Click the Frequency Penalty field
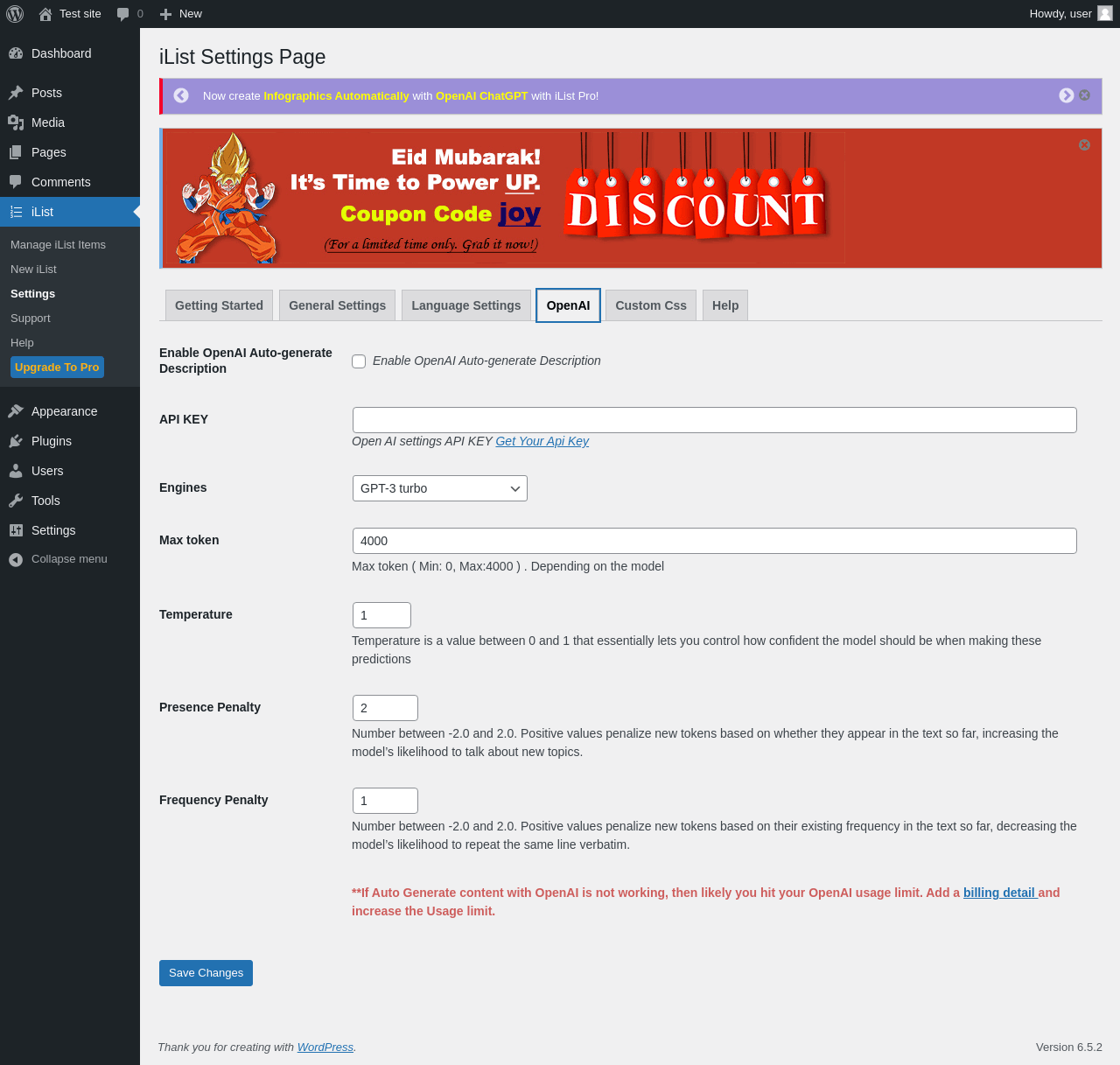1120x1065 pixels. pos(385,801)
